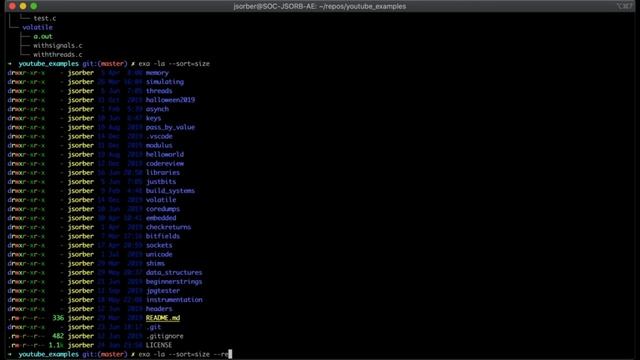This screenshot has height=360, width=640.
Task: Click the shims directory name
Action: coord(155,263)
